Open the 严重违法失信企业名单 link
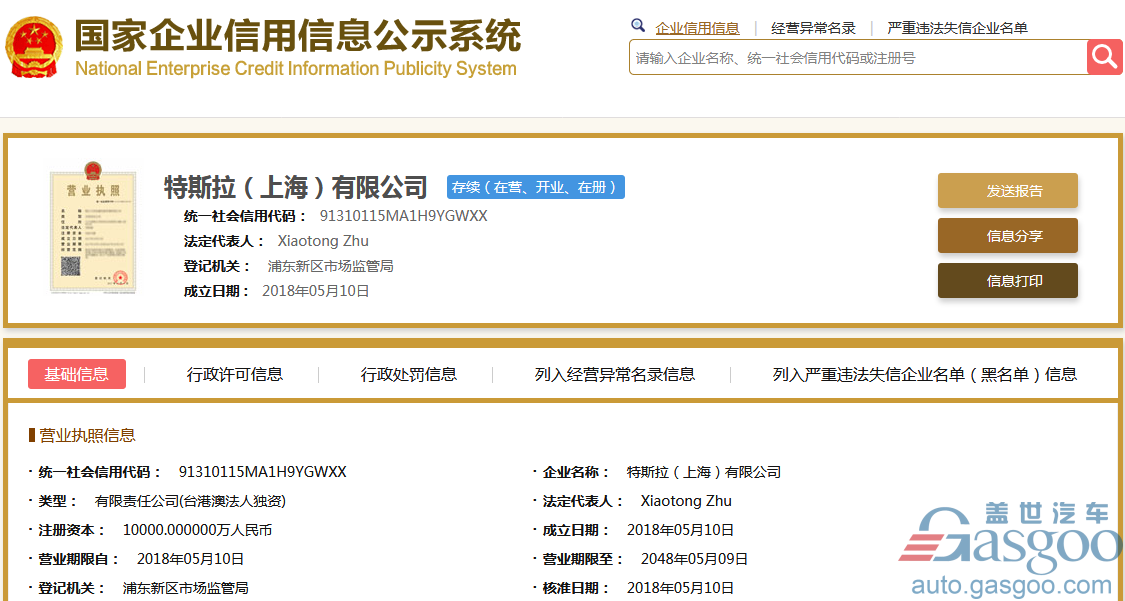This screenshot has width=1125, height=601. pos(958,28)
